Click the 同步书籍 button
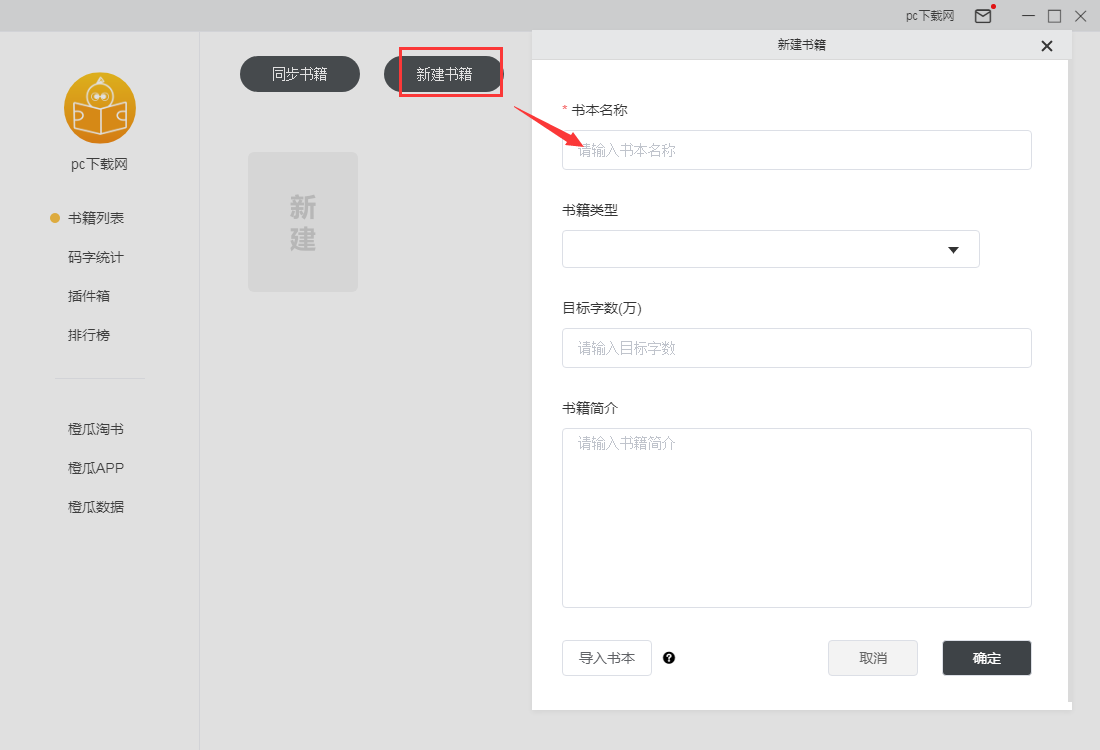Viewport: 1100px width, 750px height. tap(300, 74)
